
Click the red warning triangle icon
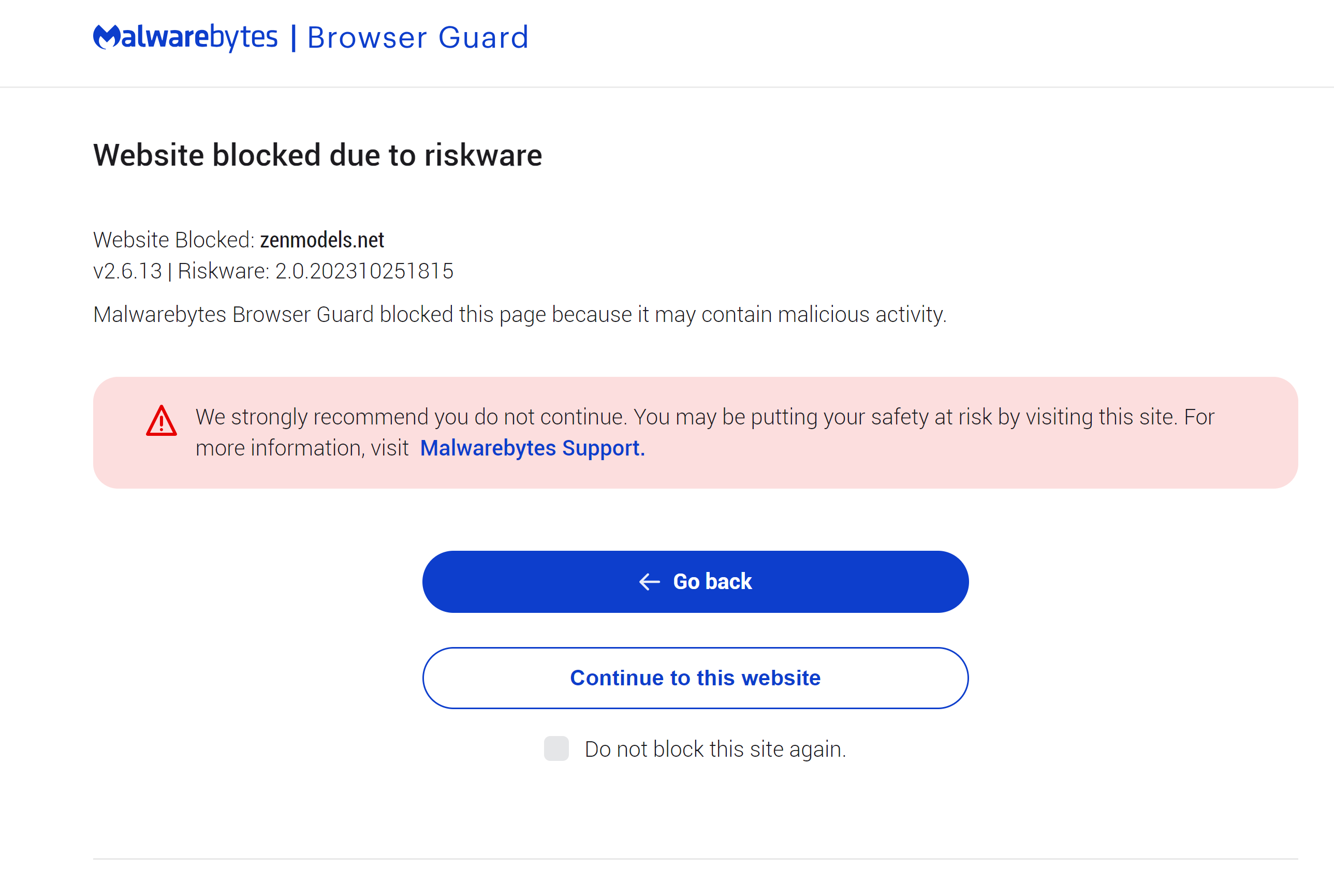pos(161,422)
